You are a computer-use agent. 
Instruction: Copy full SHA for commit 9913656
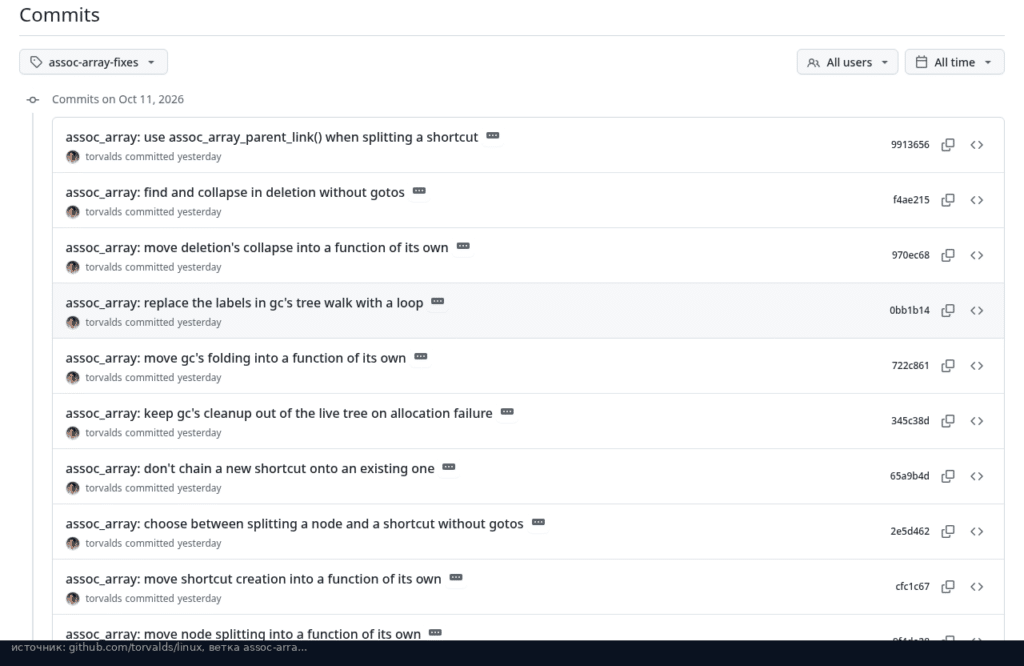pyautogui.click(x=948, y=145)
